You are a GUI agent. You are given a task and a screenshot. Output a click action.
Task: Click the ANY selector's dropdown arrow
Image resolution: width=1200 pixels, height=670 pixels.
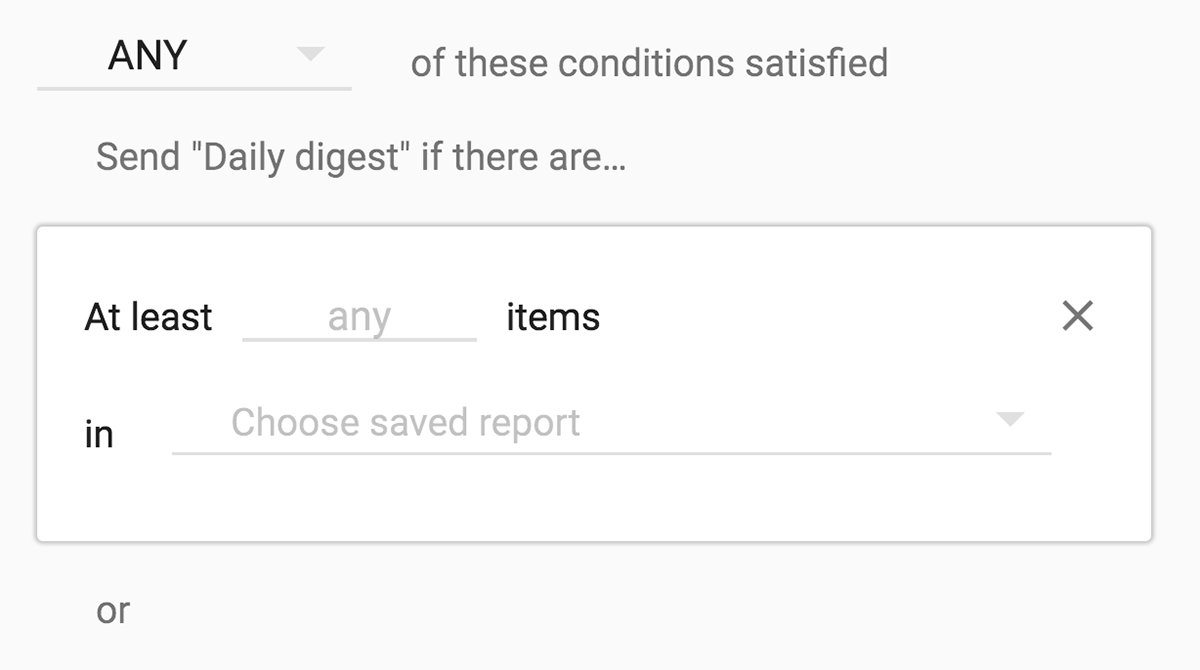tap(311, 52)
